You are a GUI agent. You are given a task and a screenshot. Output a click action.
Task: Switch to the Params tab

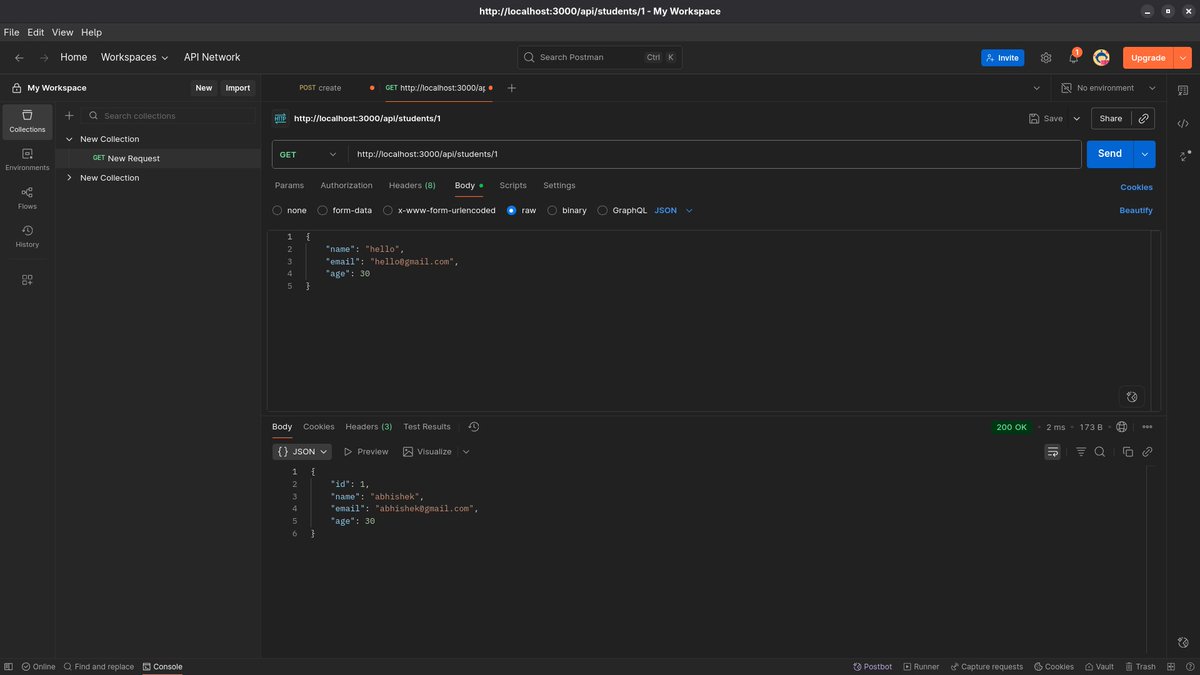click(x=289, y=186)
